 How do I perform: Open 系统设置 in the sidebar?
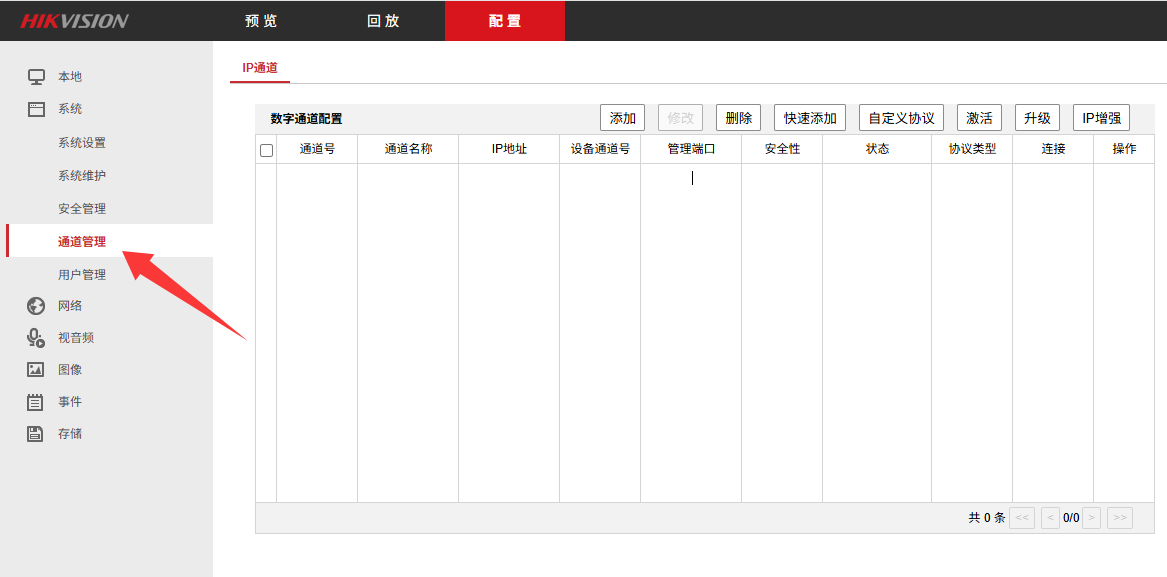point(82,143)
